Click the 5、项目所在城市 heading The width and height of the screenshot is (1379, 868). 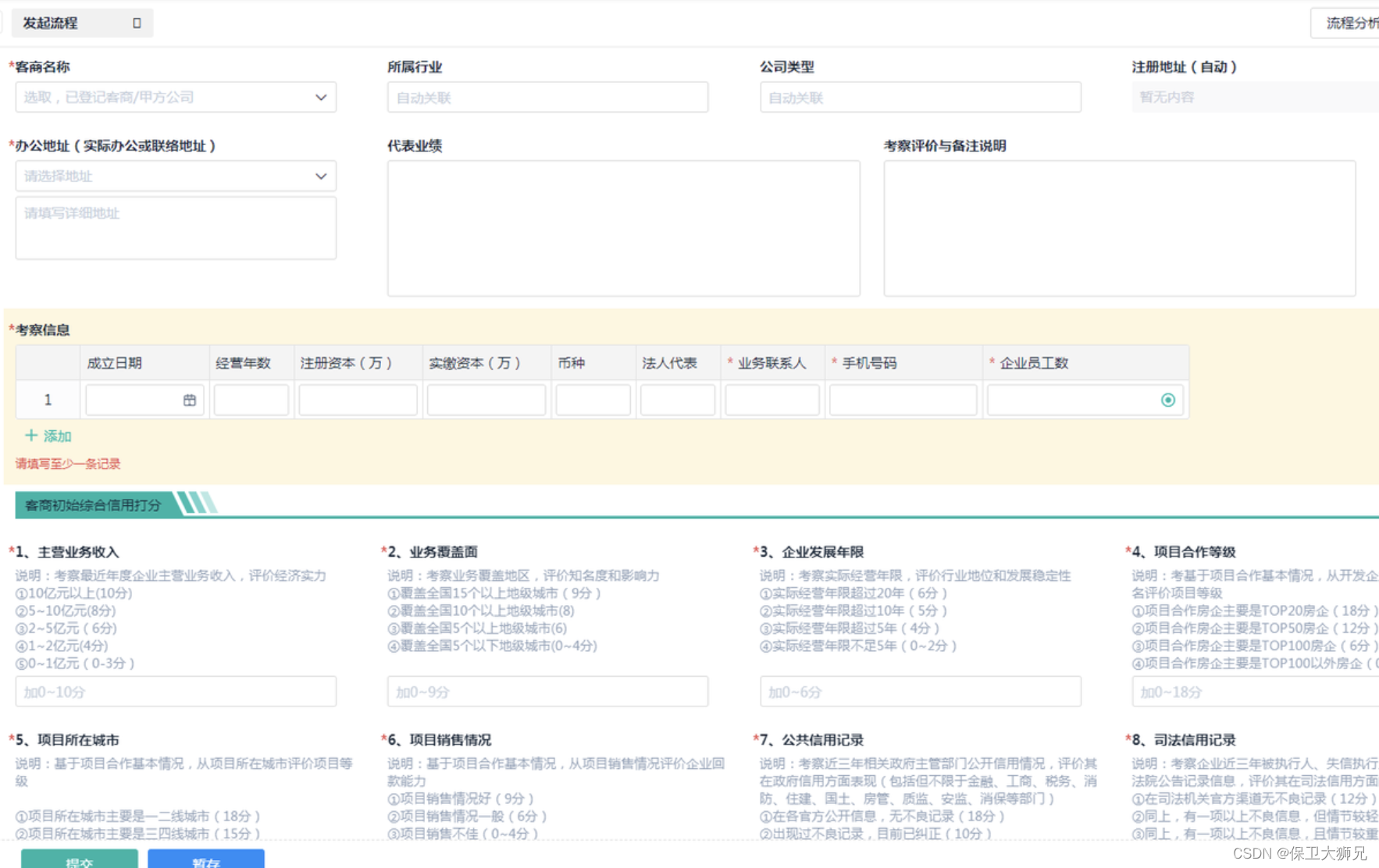(67, 740)
